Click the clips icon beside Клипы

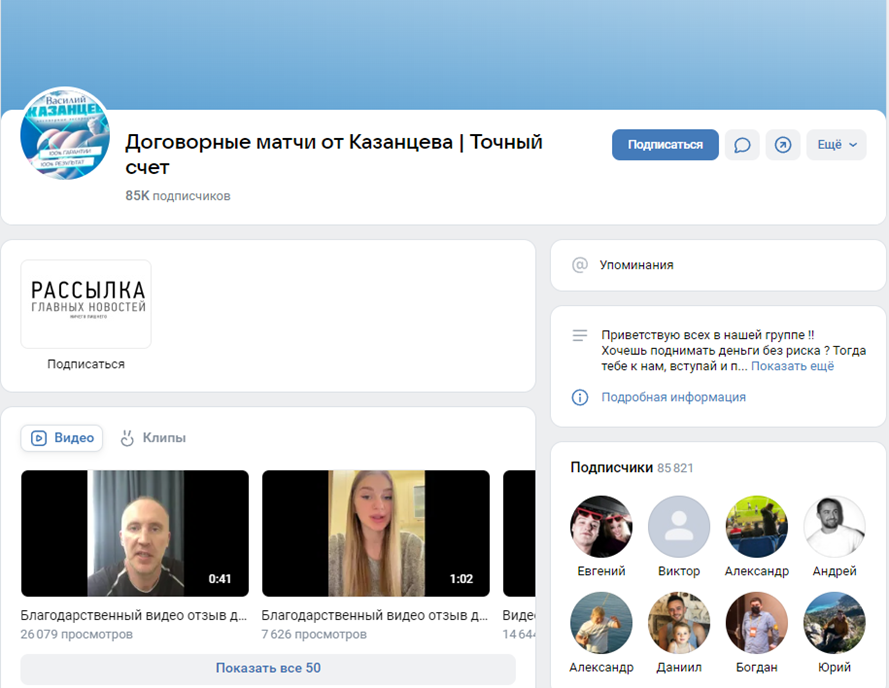click(126, 438)
